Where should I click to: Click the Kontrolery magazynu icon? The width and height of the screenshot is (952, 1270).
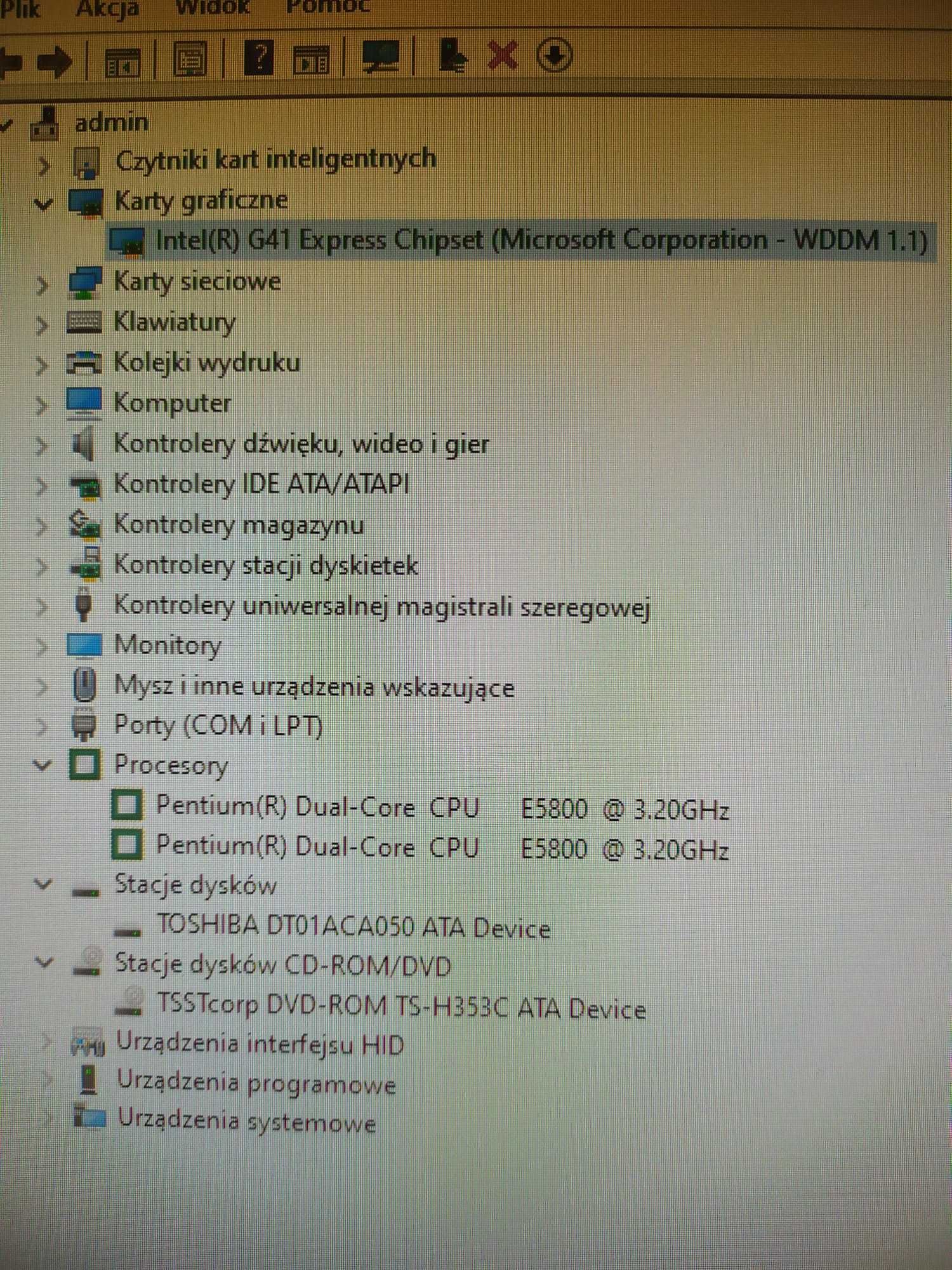click(84, 525)
